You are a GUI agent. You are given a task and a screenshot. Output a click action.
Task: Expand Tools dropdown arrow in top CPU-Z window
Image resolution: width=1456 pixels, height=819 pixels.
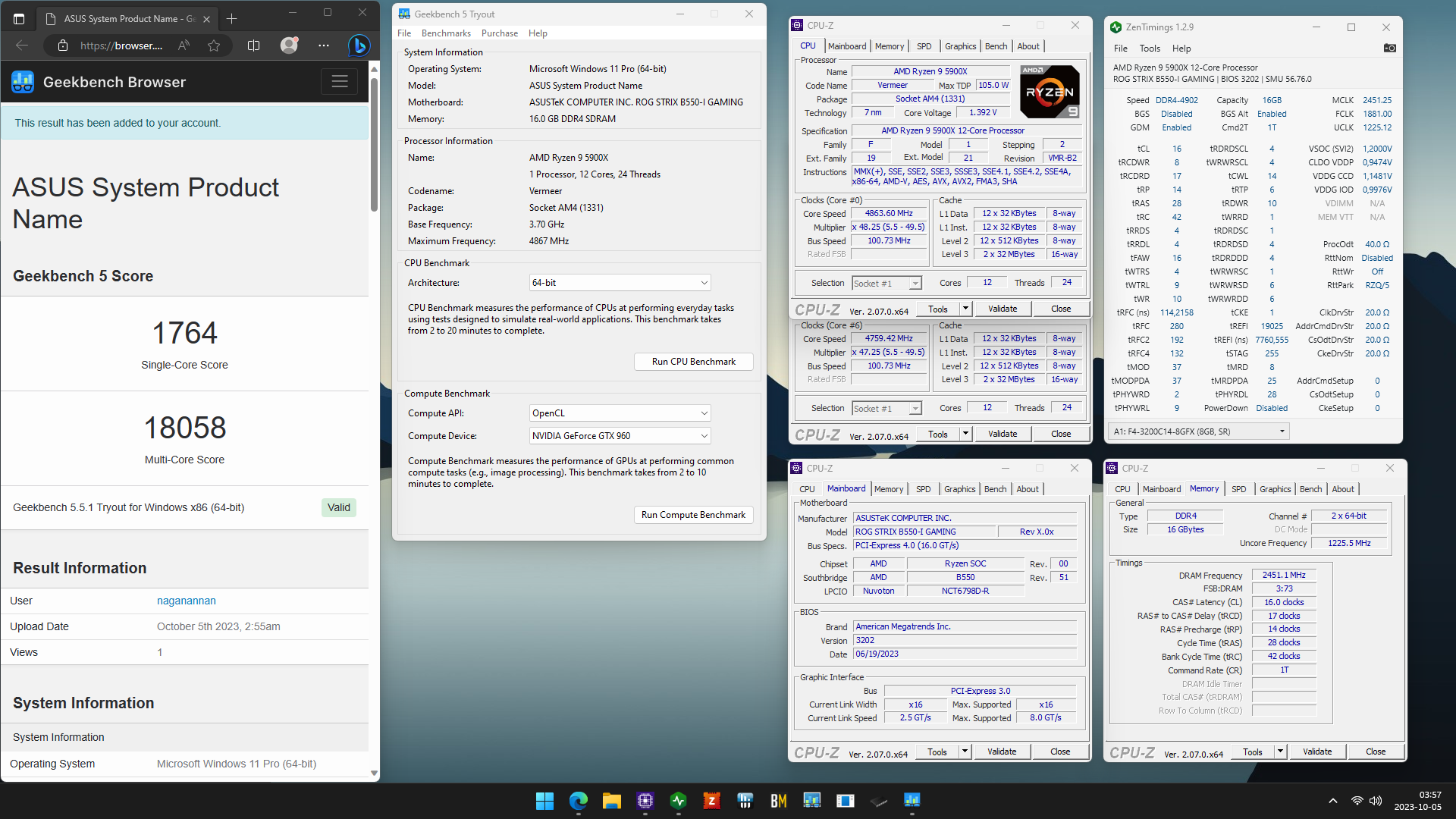965,309
